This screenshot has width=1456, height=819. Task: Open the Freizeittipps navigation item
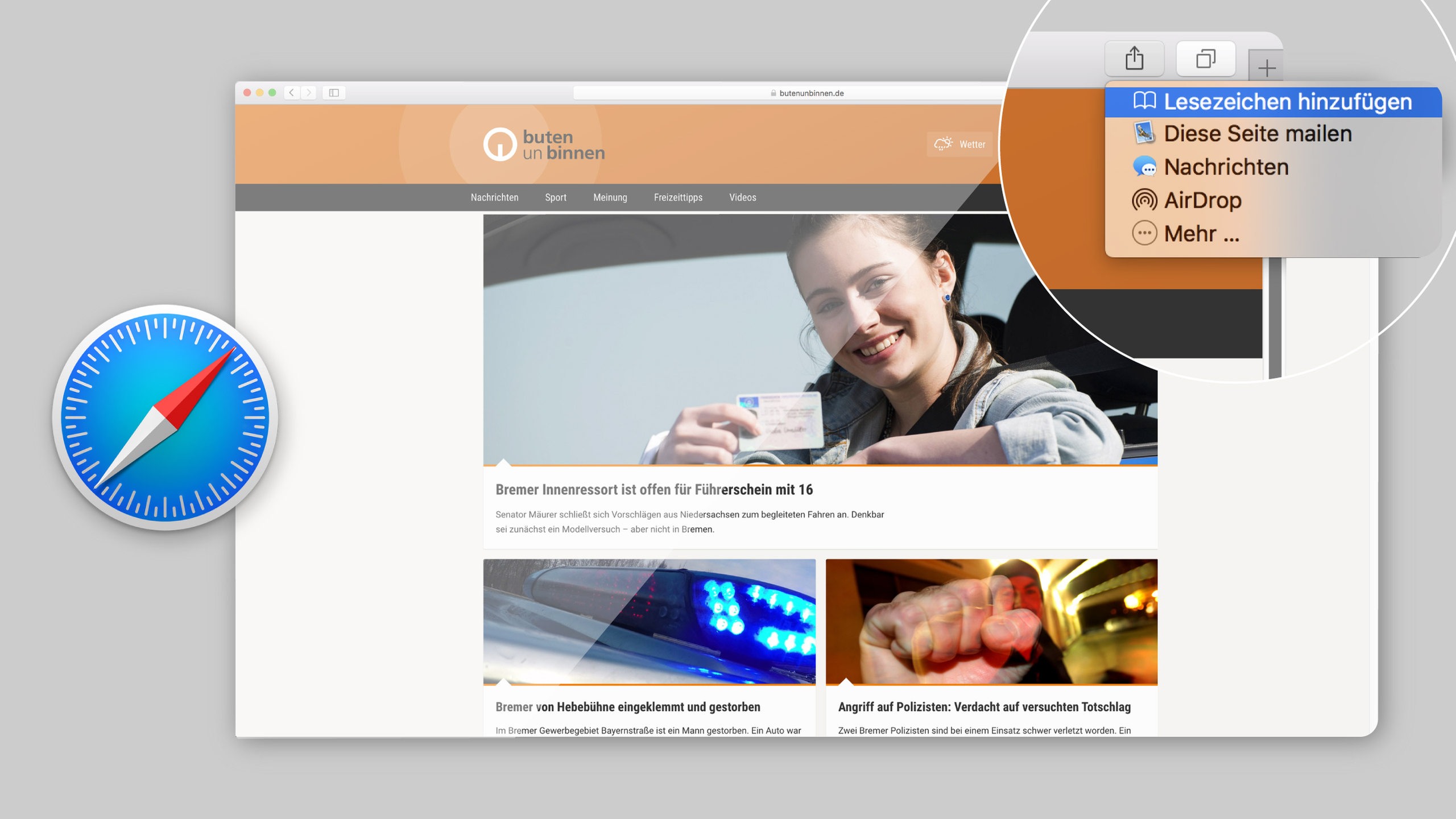coord(678,197)
